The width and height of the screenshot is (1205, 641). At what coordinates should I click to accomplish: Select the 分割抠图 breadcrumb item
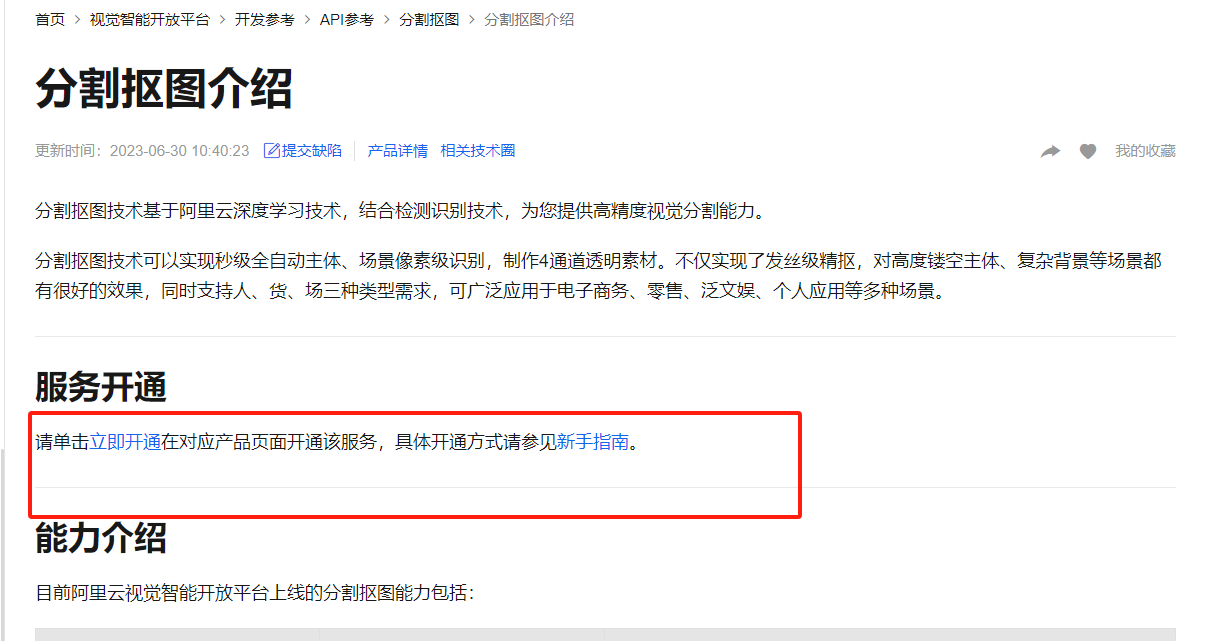[428, 19]
